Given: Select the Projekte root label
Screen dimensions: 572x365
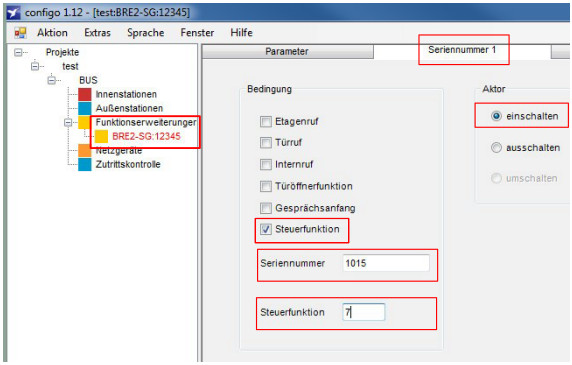Looking at the screenshot, I should pyautogui.click(x=62, y=53).
